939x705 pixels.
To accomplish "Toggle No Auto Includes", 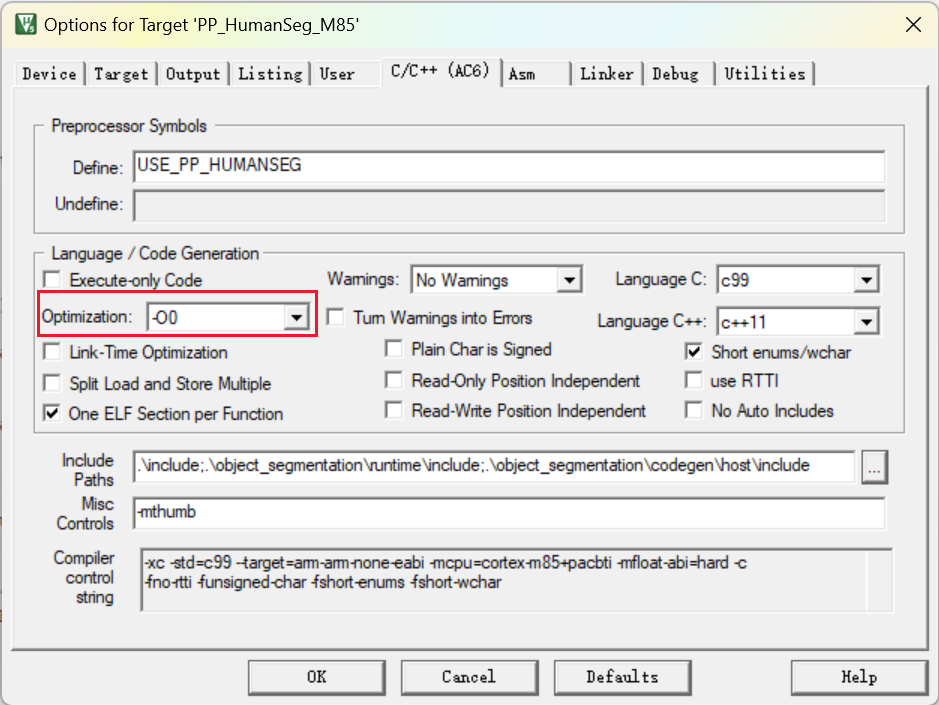I will [693, 410].
